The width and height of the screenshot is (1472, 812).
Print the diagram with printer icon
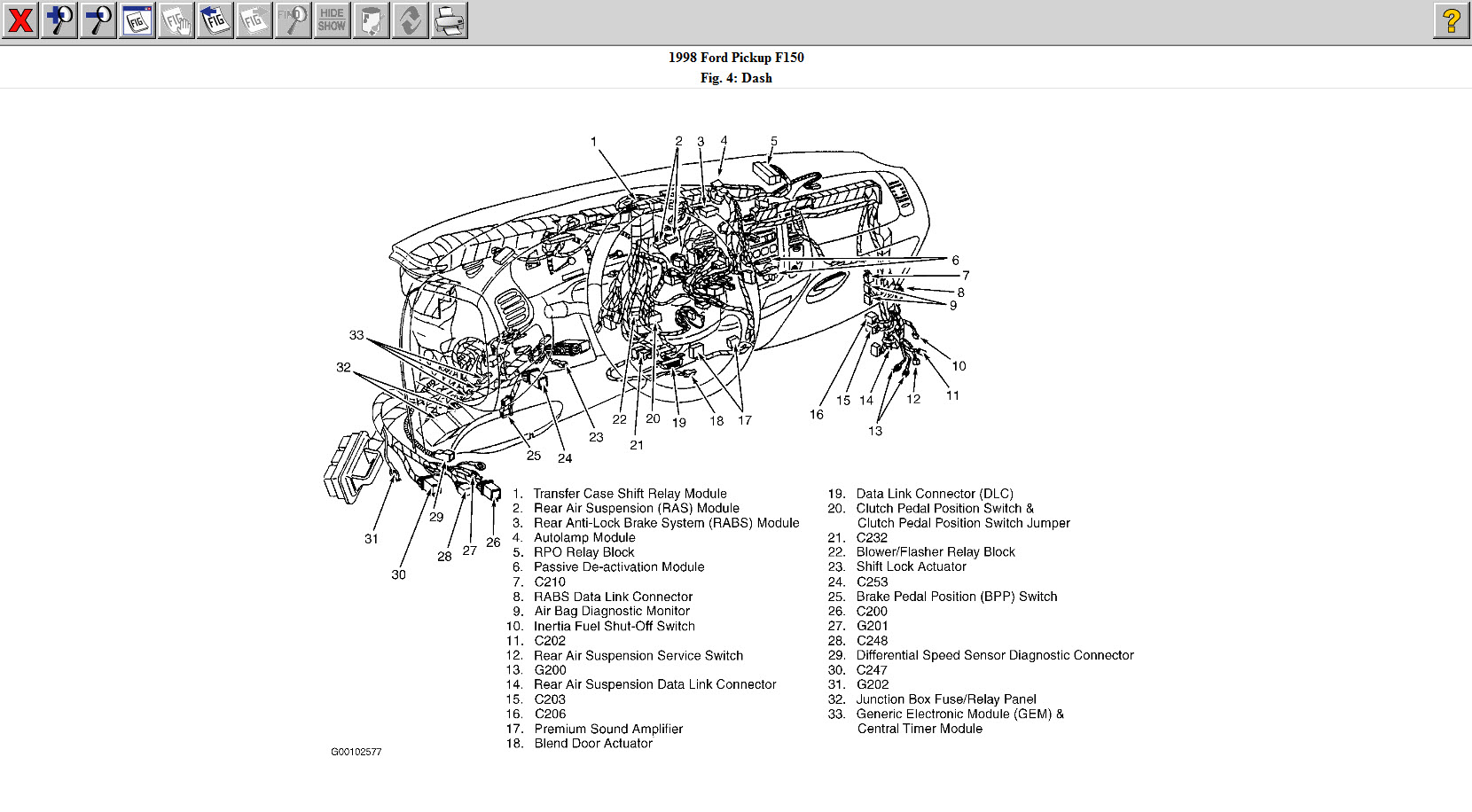pos(450,20)
